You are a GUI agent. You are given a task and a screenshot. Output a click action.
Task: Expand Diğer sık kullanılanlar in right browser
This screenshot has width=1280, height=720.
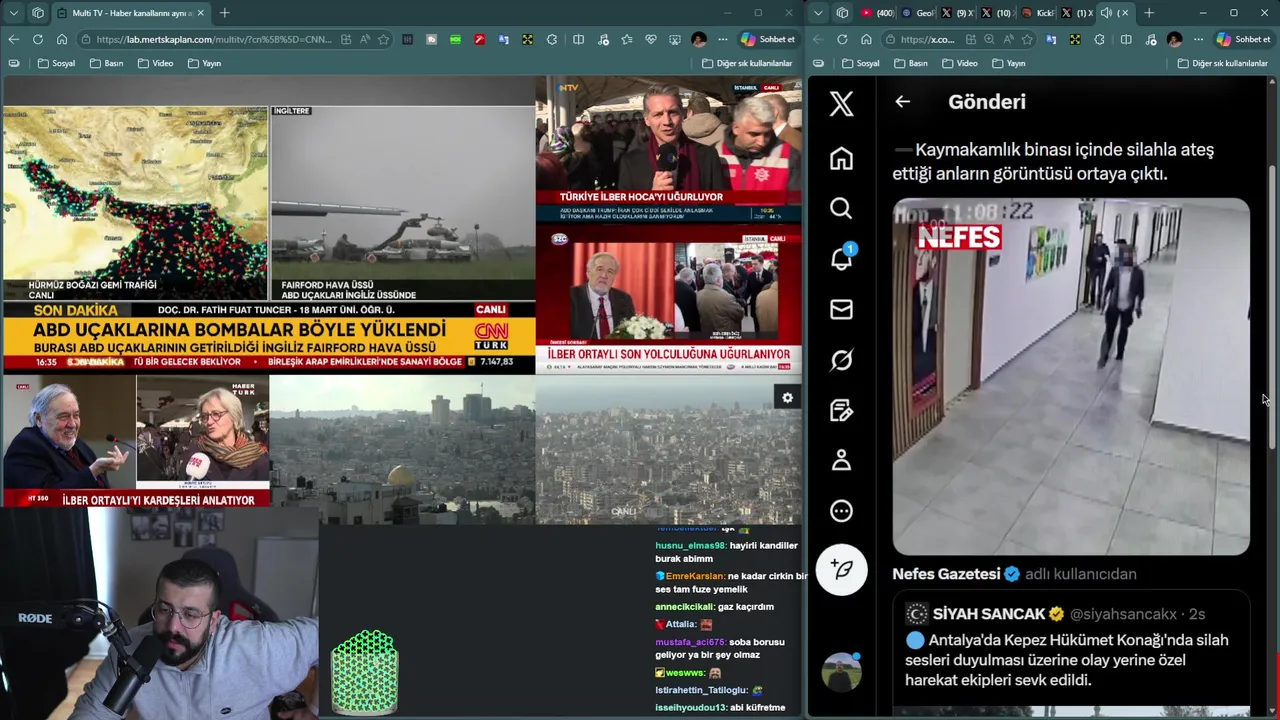click(x=1223, y=63)
